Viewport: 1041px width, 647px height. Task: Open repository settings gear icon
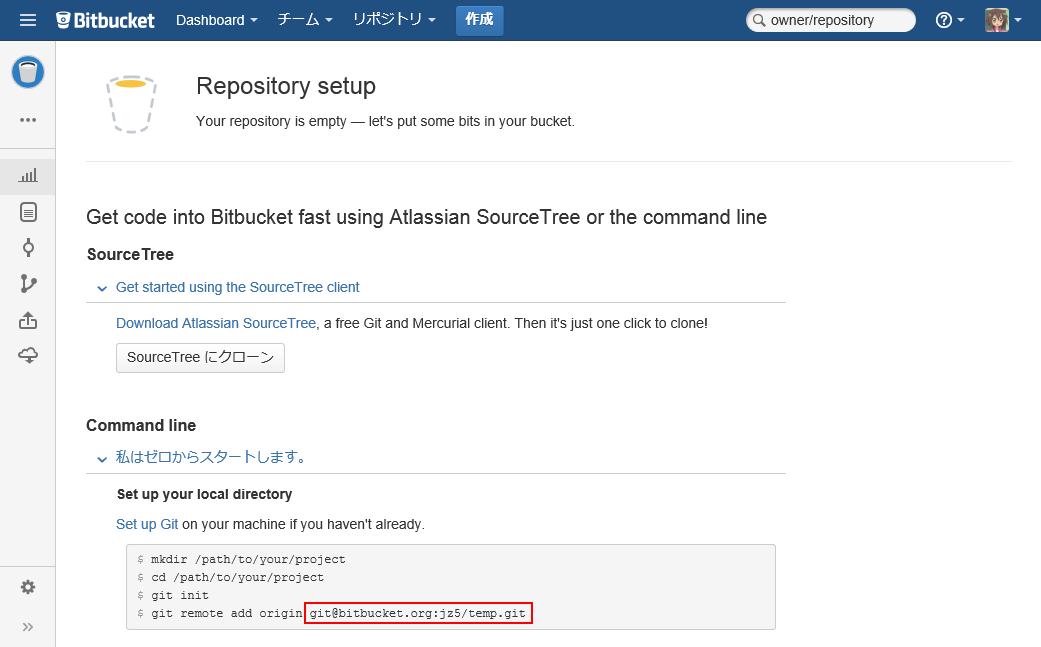pos(28,587)
